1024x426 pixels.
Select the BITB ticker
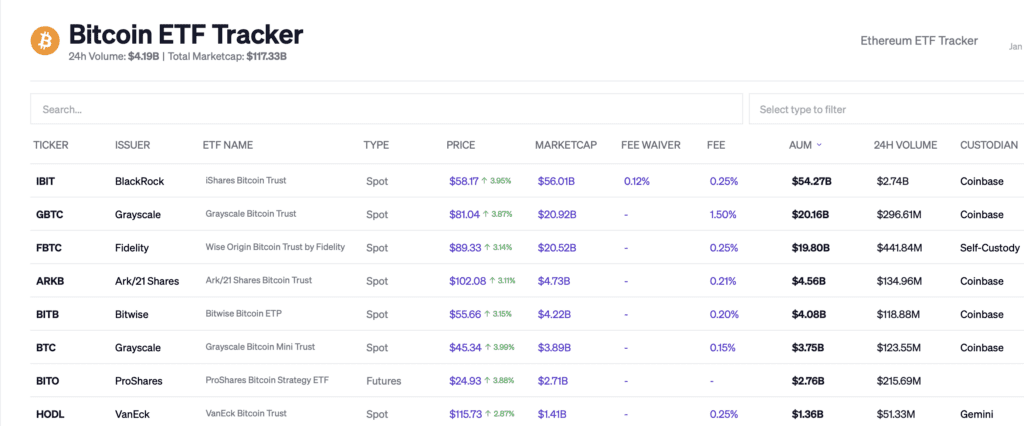[48, 315]
